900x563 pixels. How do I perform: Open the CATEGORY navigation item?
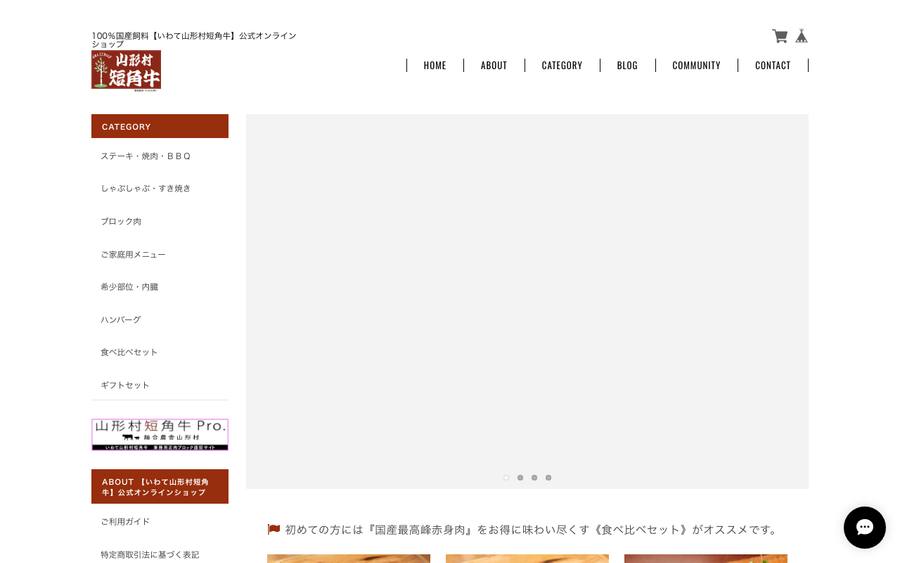click(x=562, y=65)
